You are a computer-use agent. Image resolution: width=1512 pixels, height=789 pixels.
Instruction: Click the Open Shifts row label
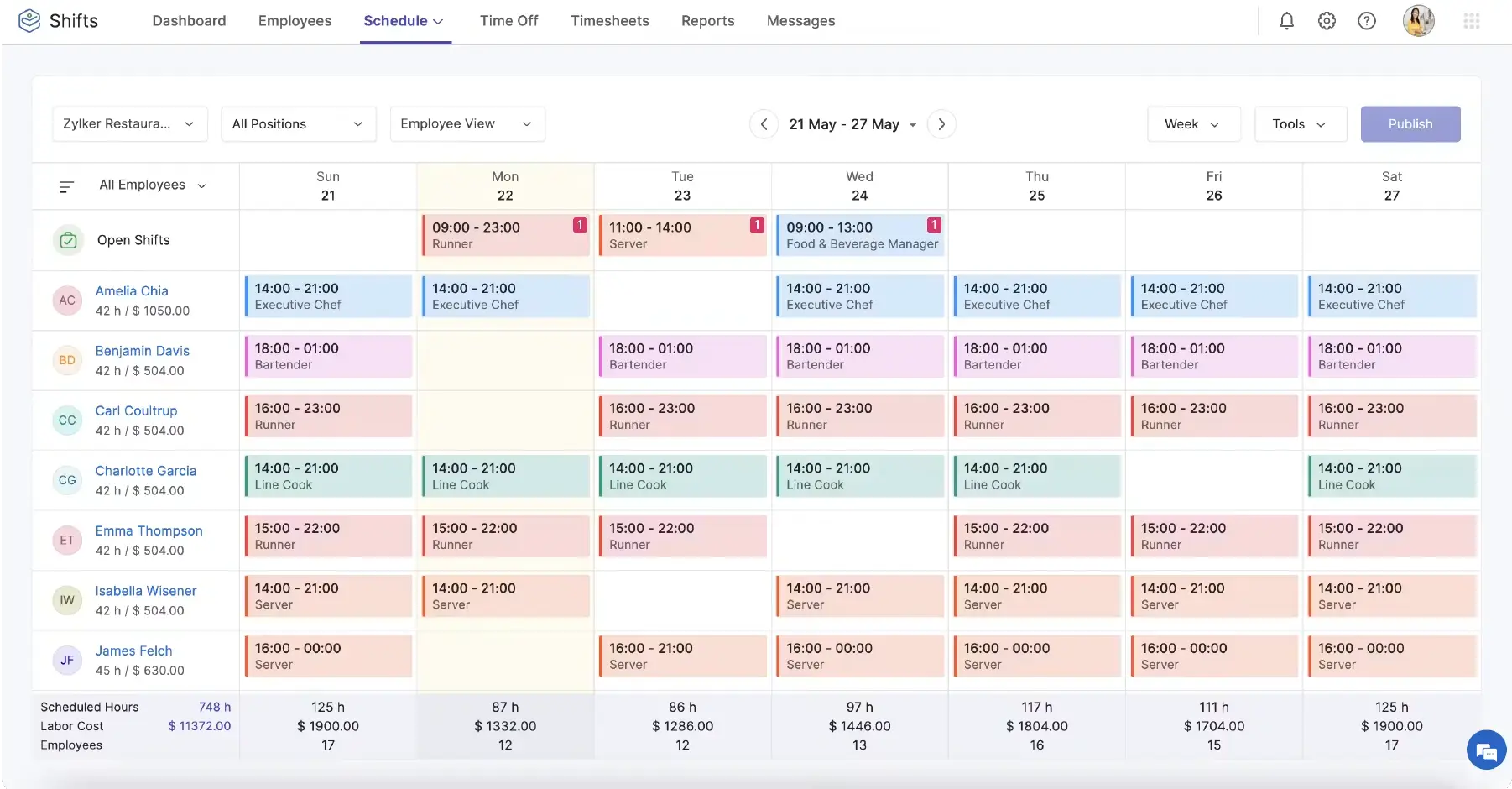(x=133, y=240)
